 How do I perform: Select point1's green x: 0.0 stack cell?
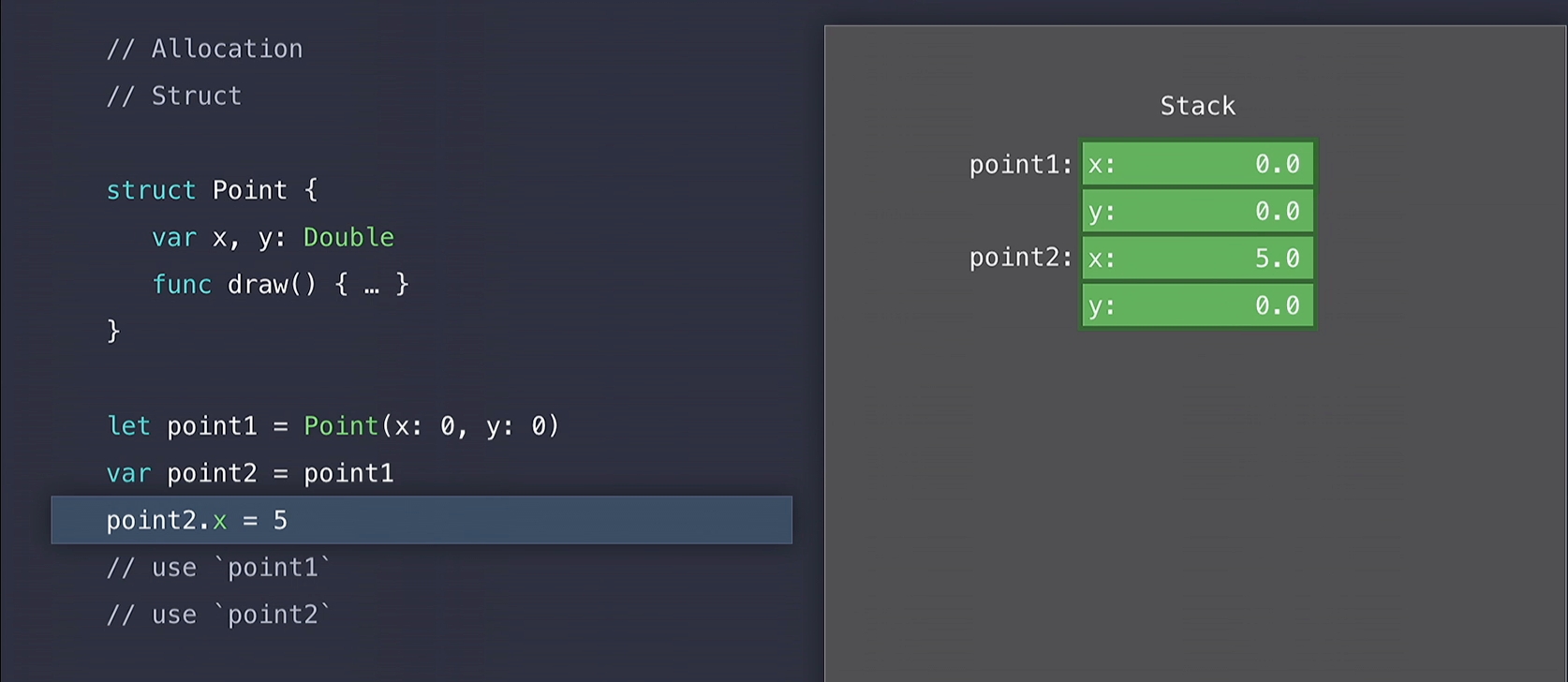click(1197, 164)
